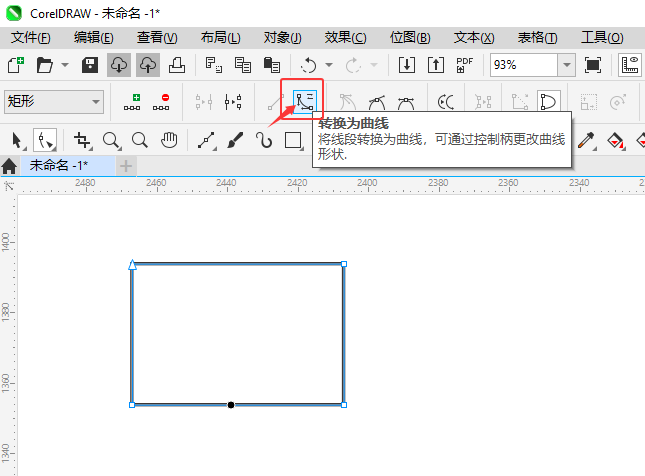Click the stretch or scale nodes icon

(x=589, y=102)
